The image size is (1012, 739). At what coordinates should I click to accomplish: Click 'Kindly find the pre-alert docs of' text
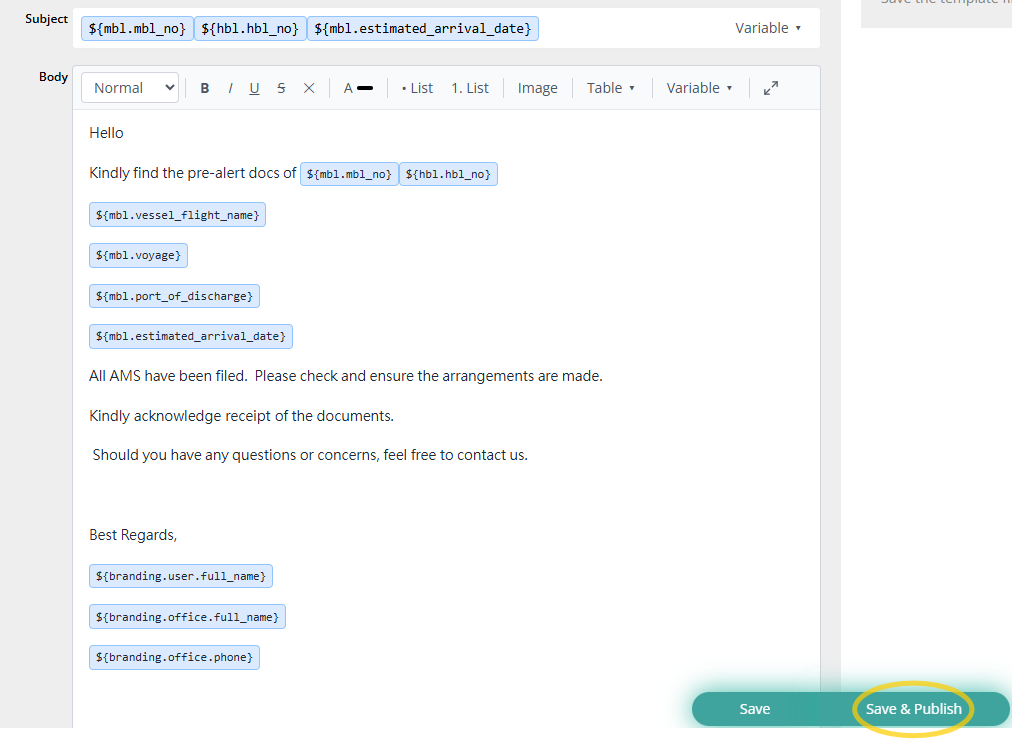[x=192, y=173]
